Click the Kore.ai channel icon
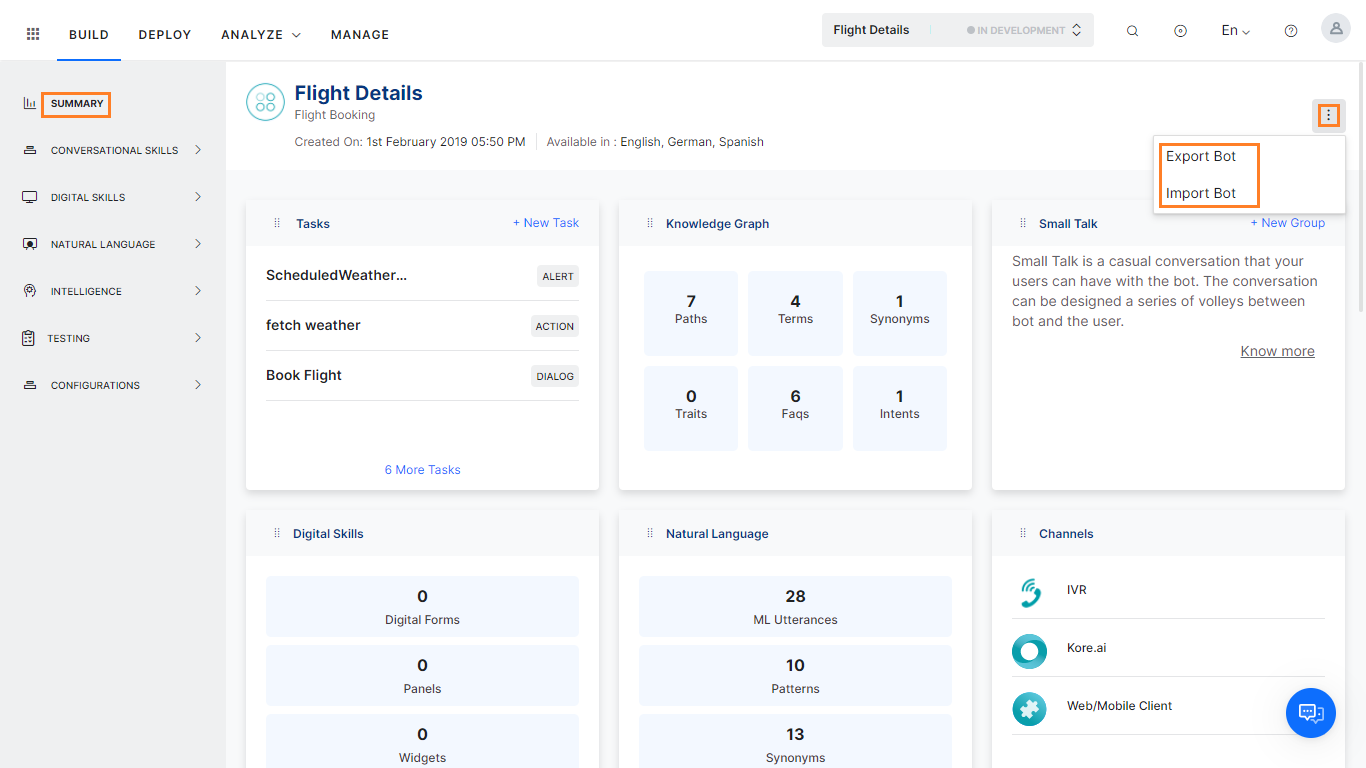Image resolution: width=1366 pixels, height=768 pixels. click(x=1029, y=651)
